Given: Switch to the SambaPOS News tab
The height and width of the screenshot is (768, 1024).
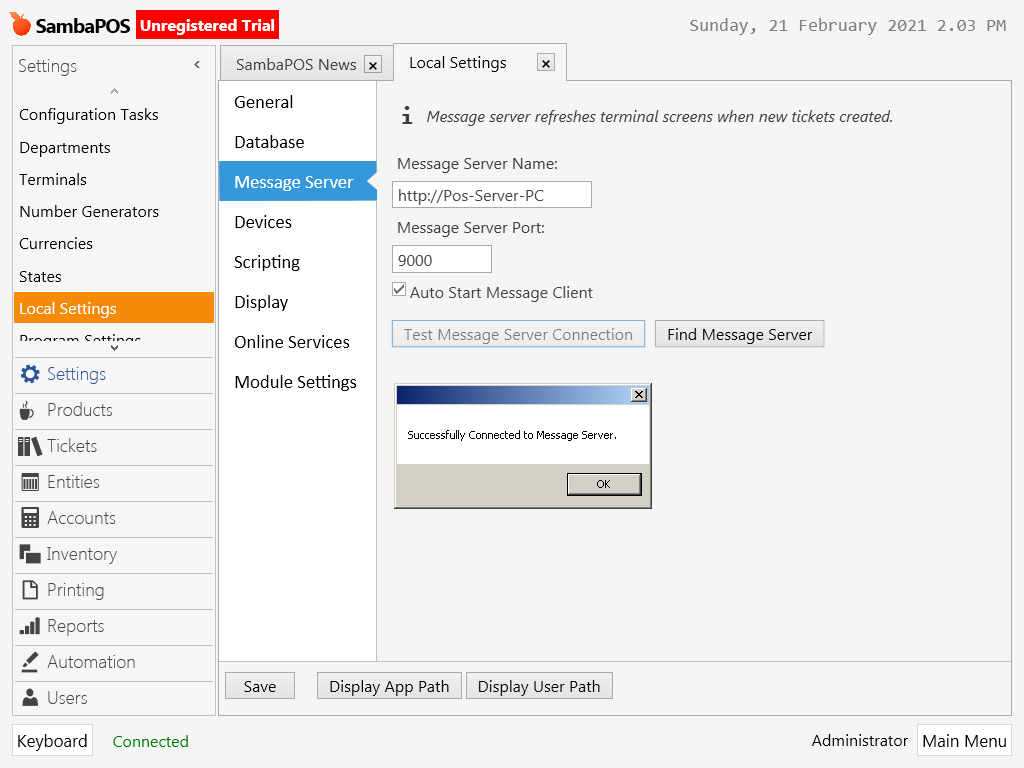Looking at the screenshot, I should [296, 65].
